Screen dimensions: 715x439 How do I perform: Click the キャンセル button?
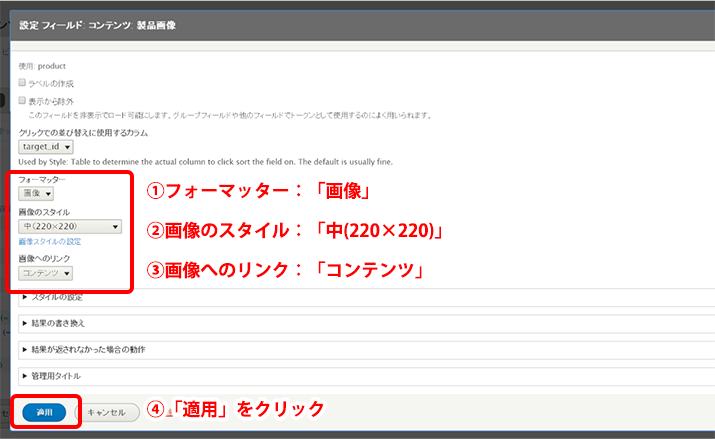[107, 413]
